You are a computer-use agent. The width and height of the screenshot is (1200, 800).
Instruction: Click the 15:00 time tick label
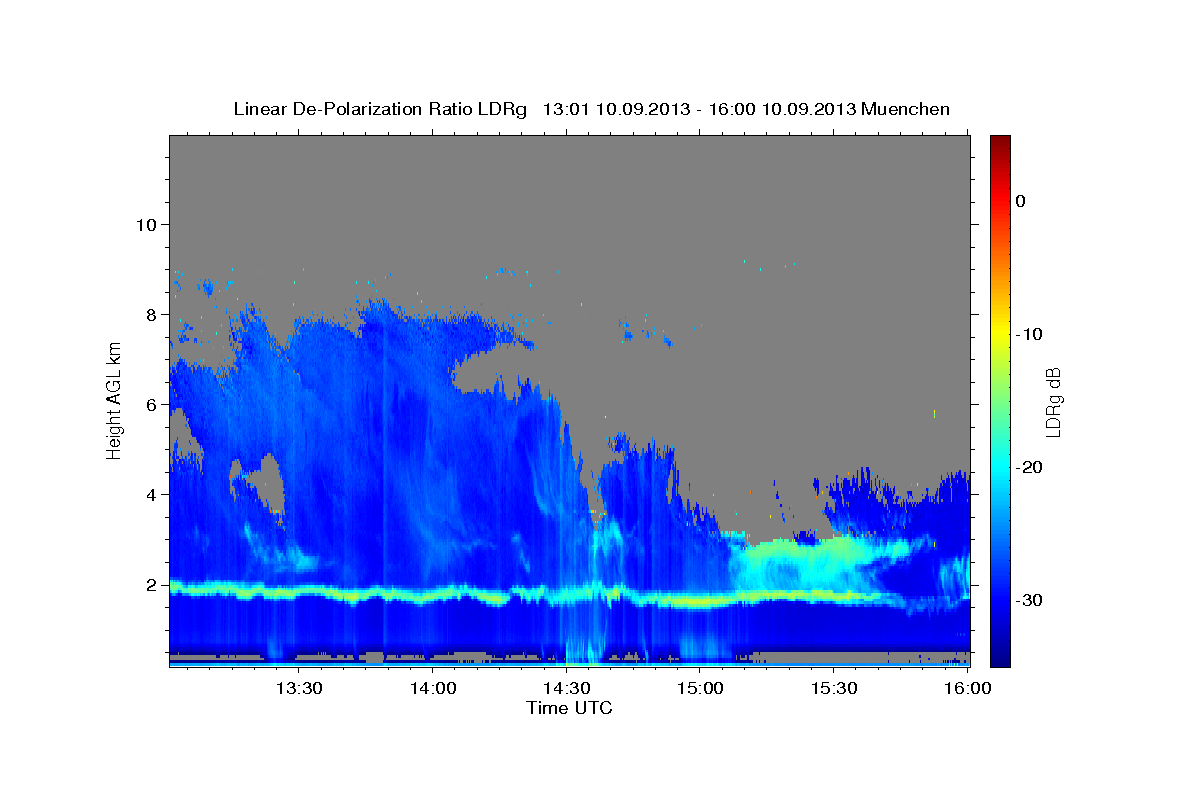tap(701, 688)
